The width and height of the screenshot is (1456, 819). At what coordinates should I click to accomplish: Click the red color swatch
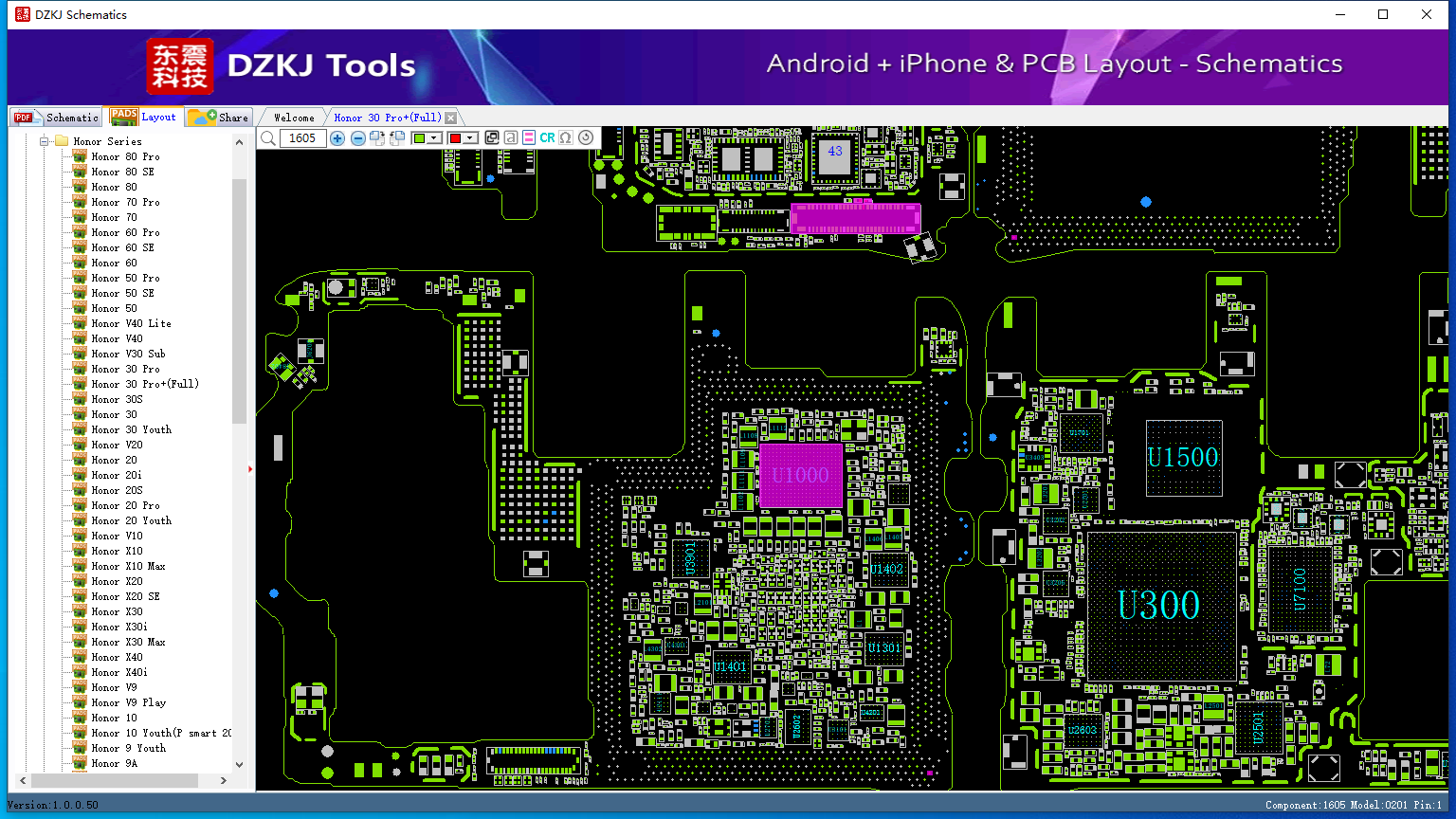(455, 138)
